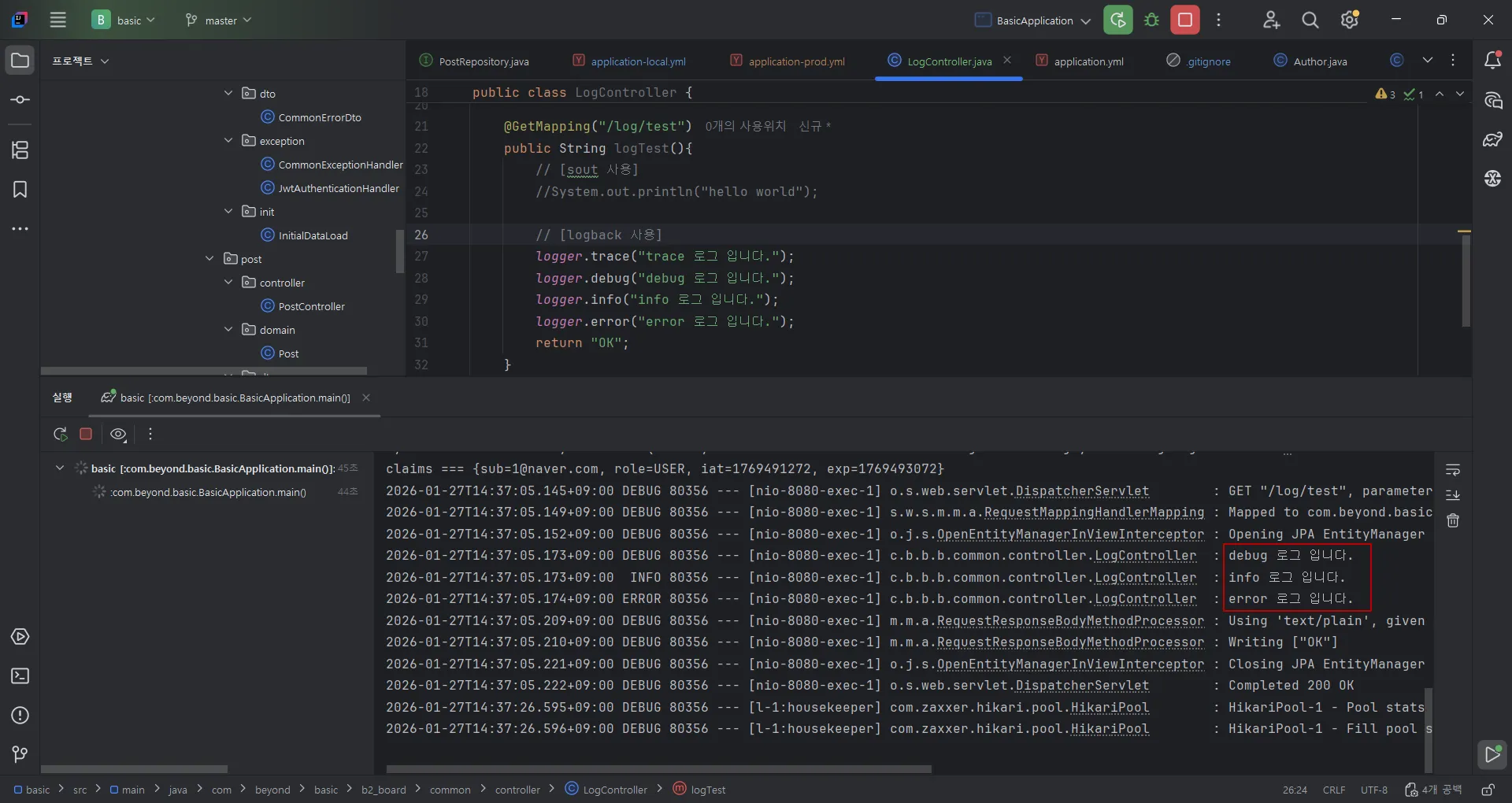Collapse the post folder
The width and height of the screenshot is (1512, 803).
(x=209, y=258)
